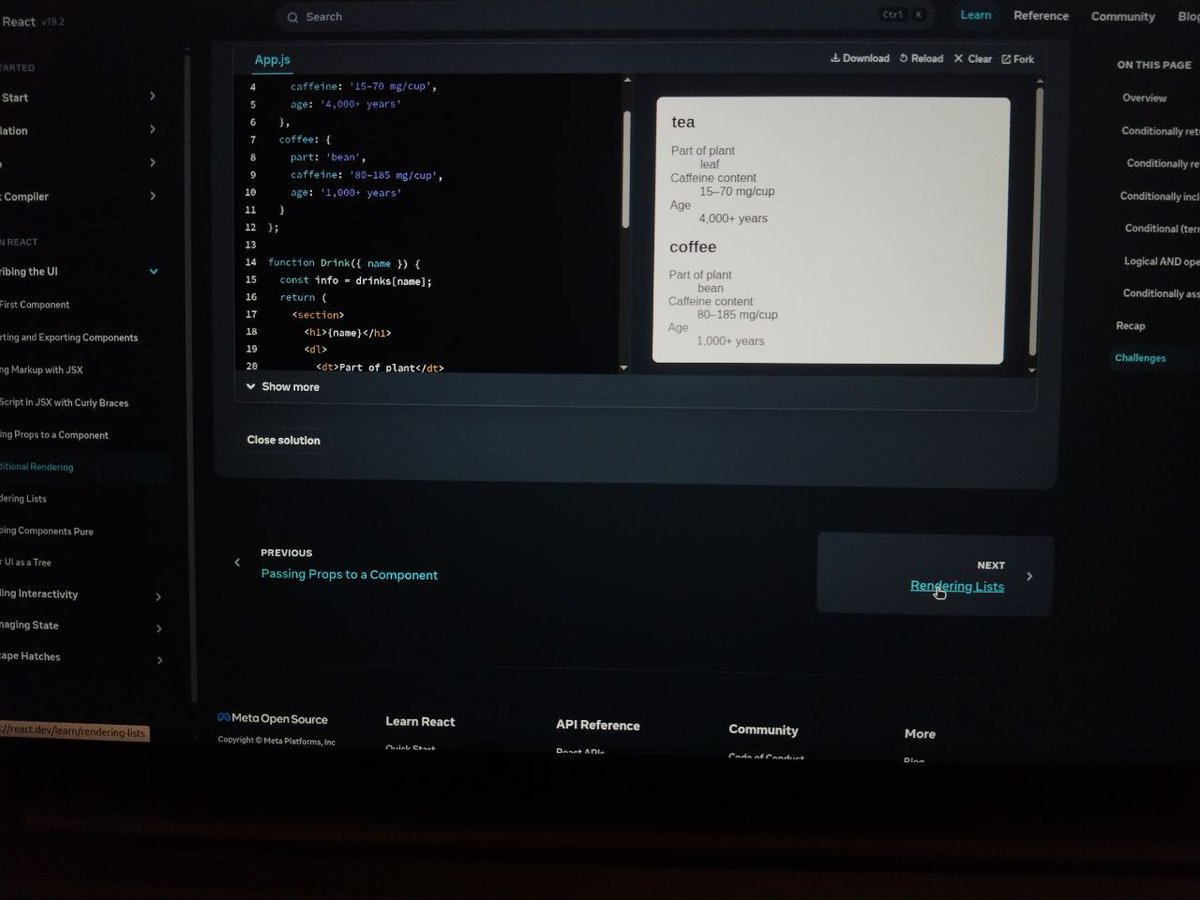Click the Community footer heading
This screenshot has width=1200, height=900.
click(764, 730)
